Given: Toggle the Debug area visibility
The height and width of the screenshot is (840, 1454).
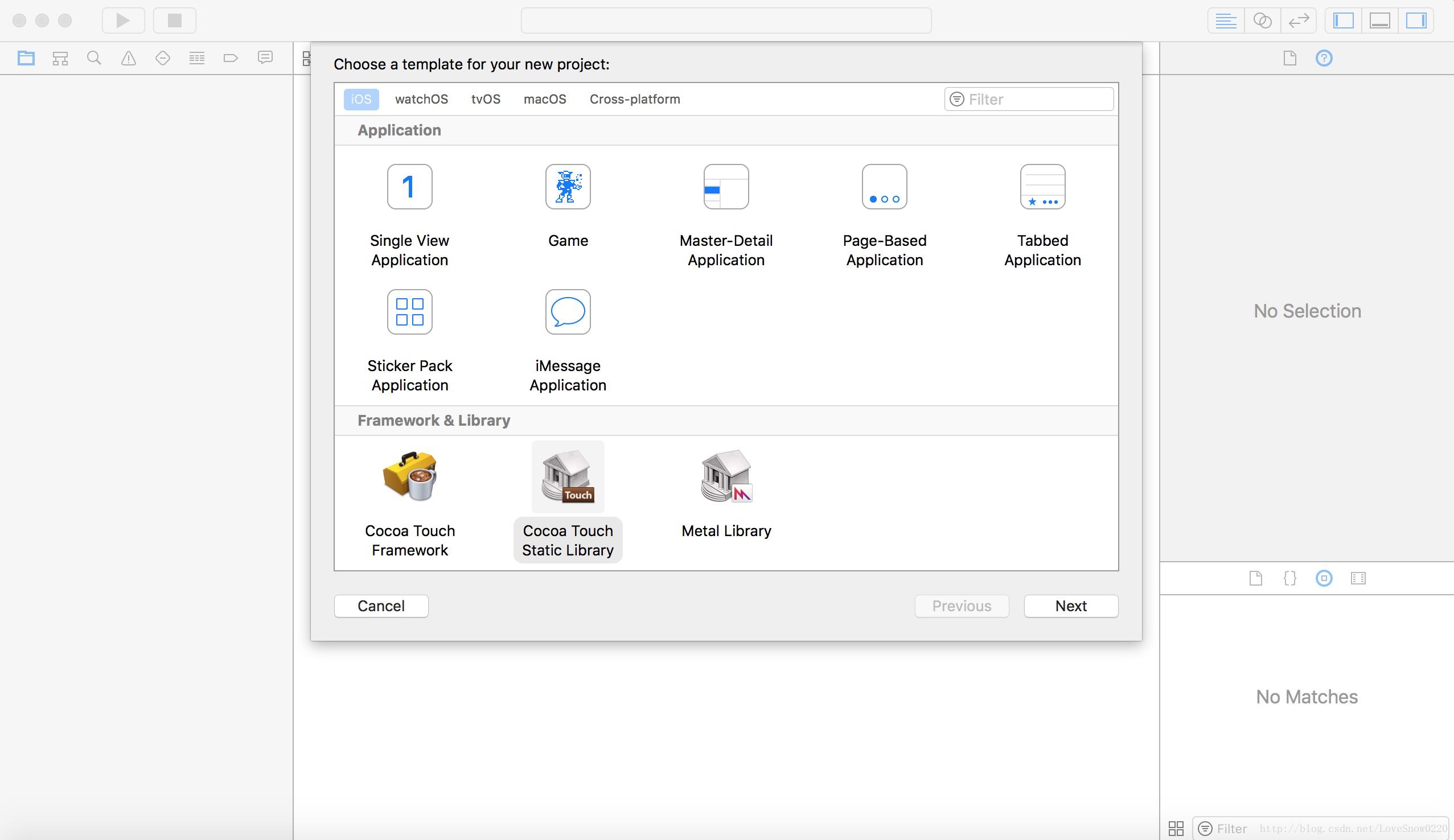Looking at the screenshot, I should (x=1379, y=20).
